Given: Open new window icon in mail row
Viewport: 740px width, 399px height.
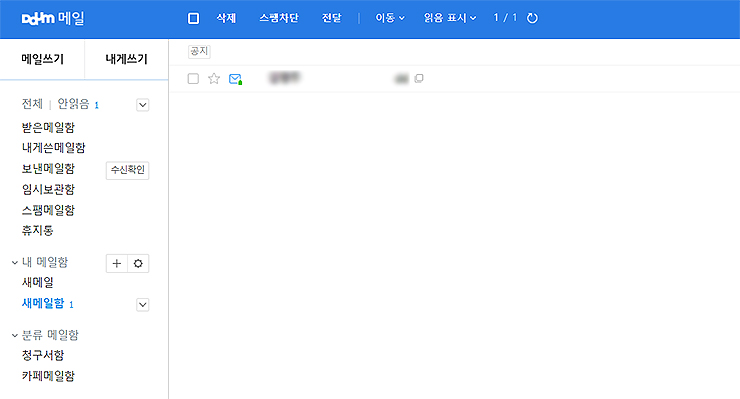Looking at the screenshot, I should click(419, 78).
